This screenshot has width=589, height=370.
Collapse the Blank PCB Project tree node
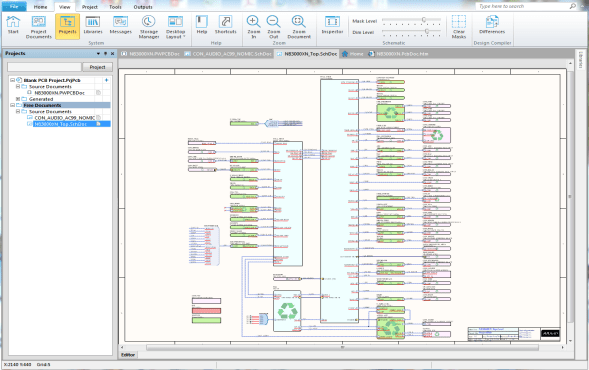coord(12,80)
